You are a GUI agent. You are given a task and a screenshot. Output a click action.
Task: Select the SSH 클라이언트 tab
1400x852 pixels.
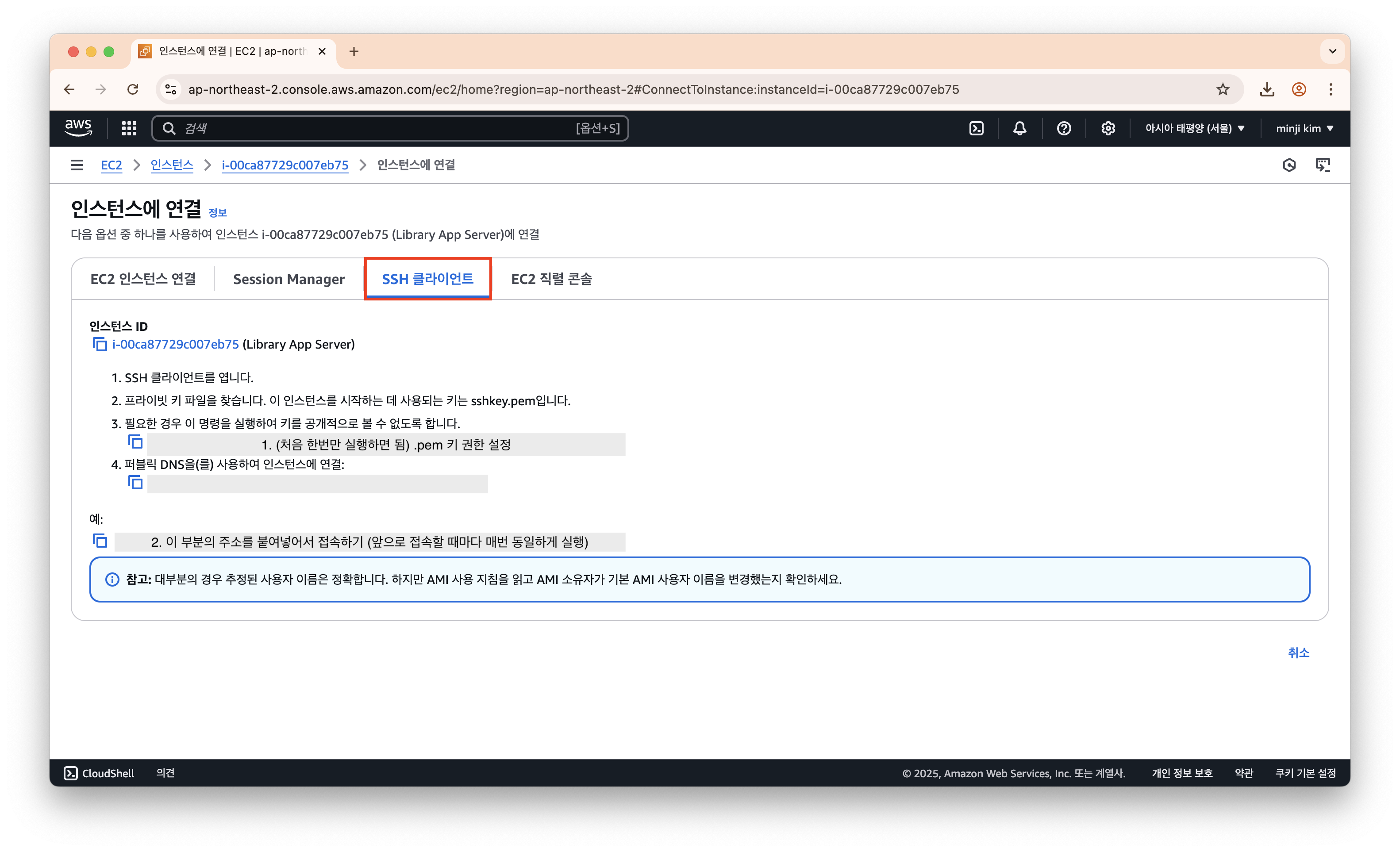coord(427,279)
